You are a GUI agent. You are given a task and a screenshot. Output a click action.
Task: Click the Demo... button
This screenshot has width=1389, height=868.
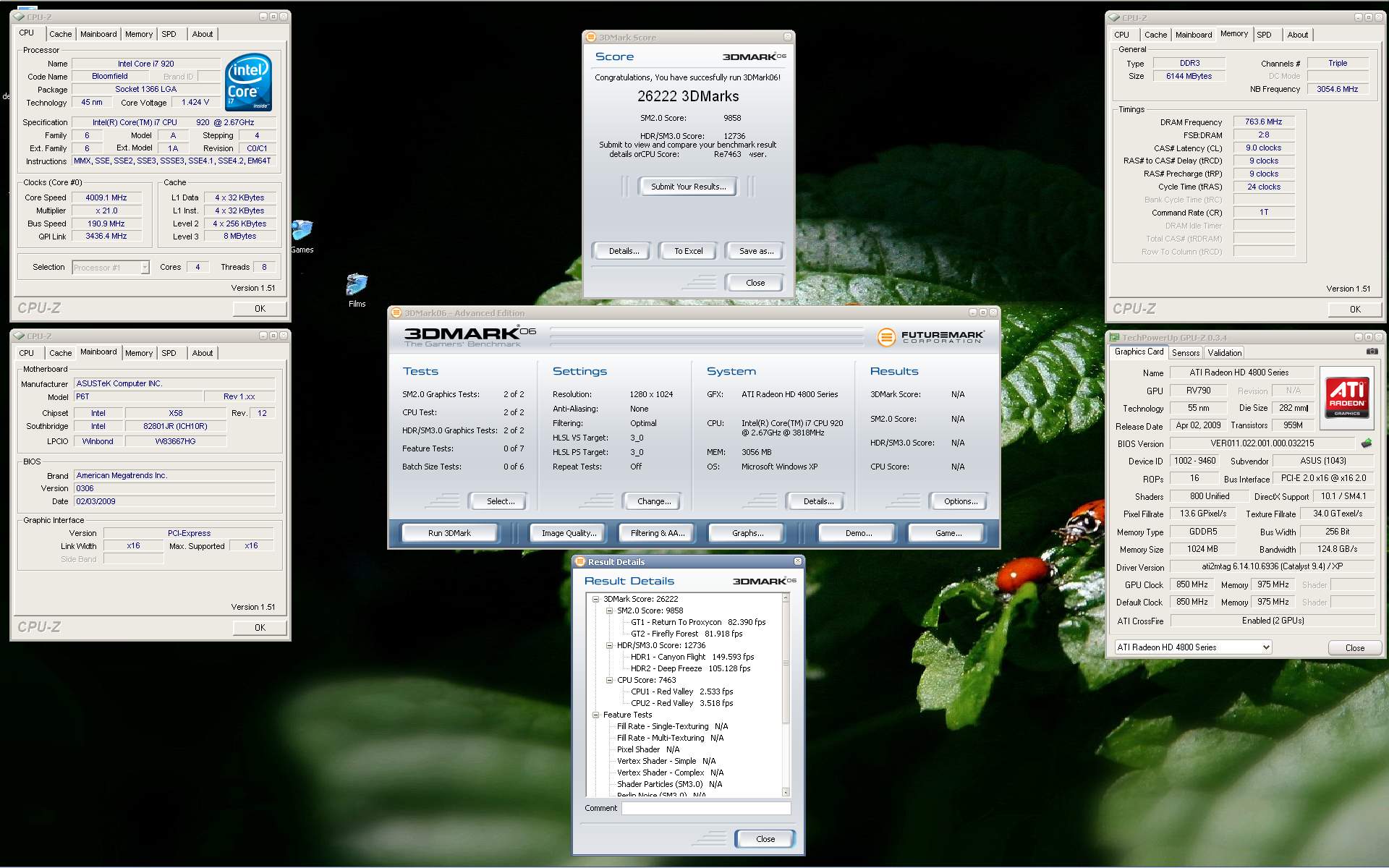pos(858,533)
